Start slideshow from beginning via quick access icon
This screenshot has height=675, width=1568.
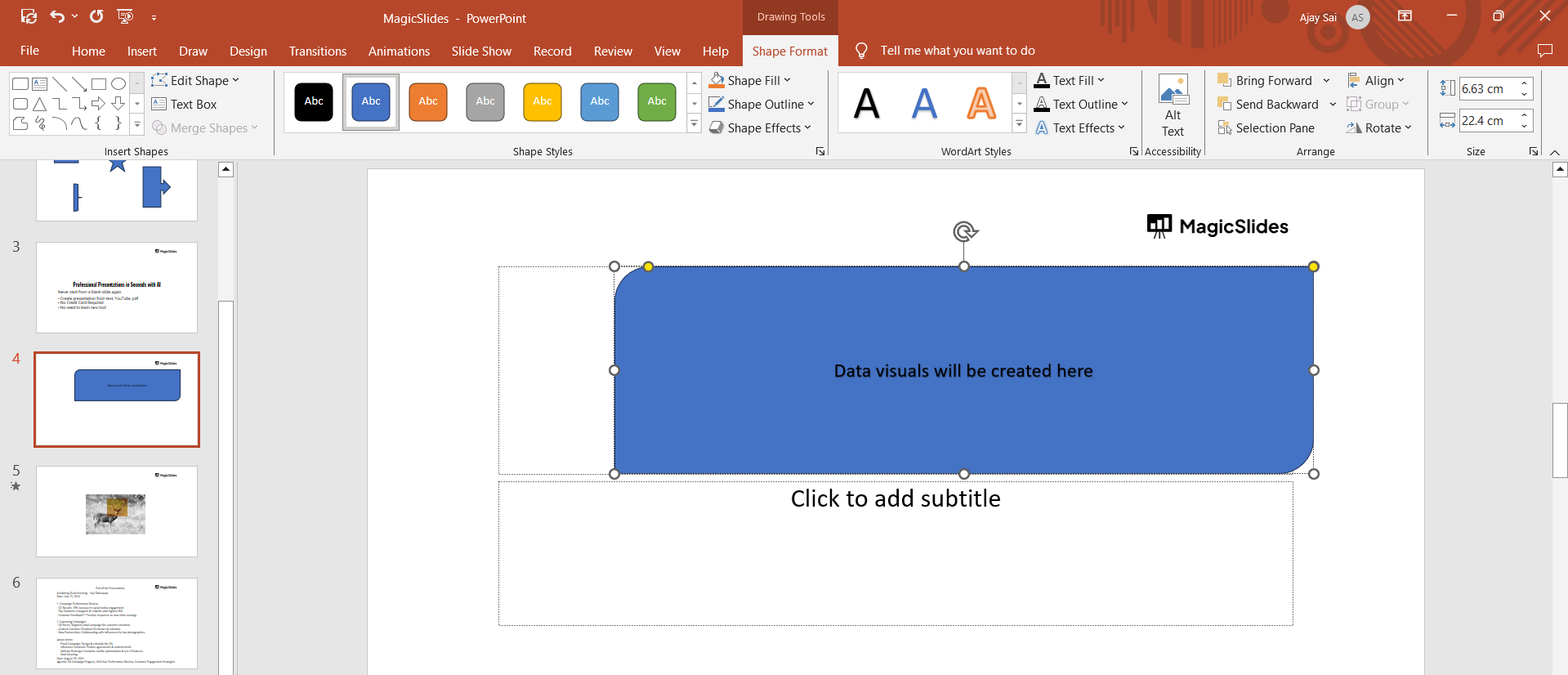[125, 16]
